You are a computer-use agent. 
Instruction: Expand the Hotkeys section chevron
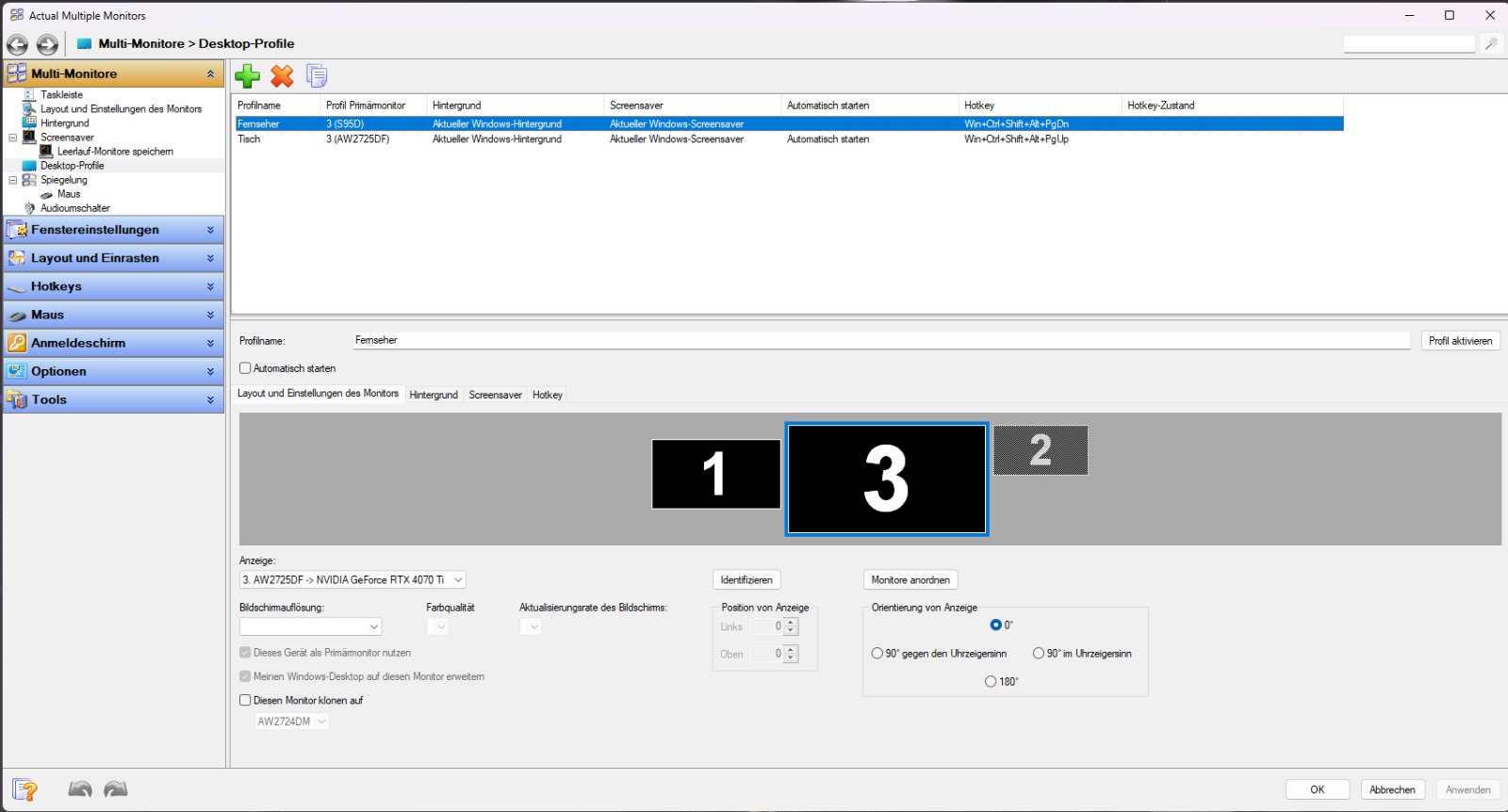click(210, 286)
